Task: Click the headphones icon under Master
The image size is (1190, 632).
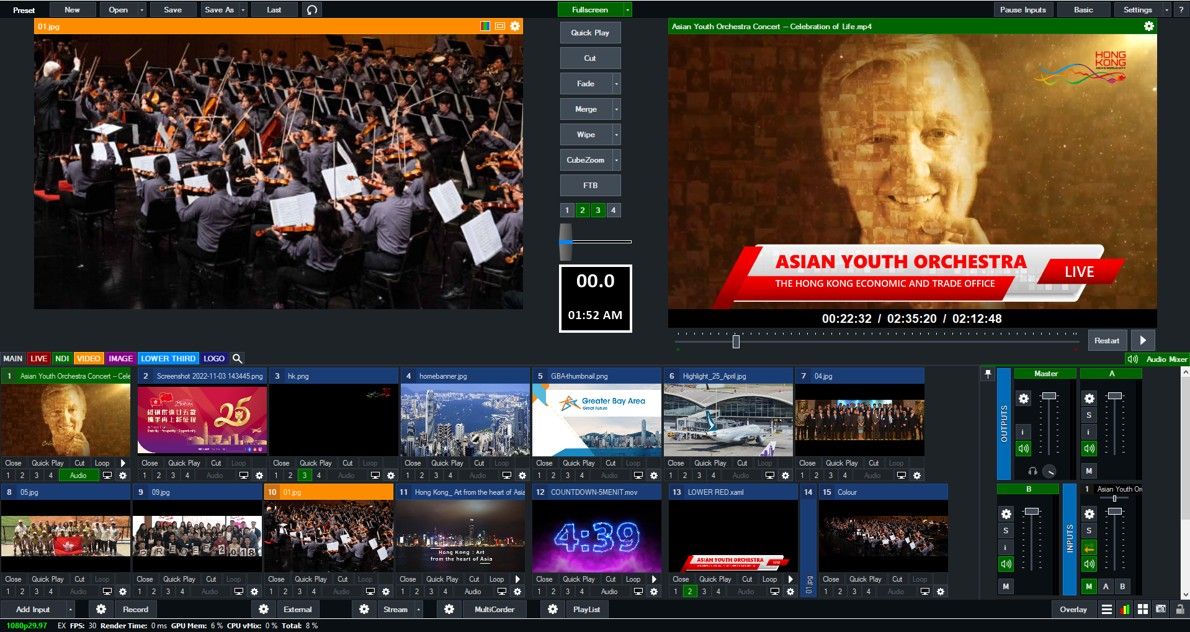Action: (1032, 471)
